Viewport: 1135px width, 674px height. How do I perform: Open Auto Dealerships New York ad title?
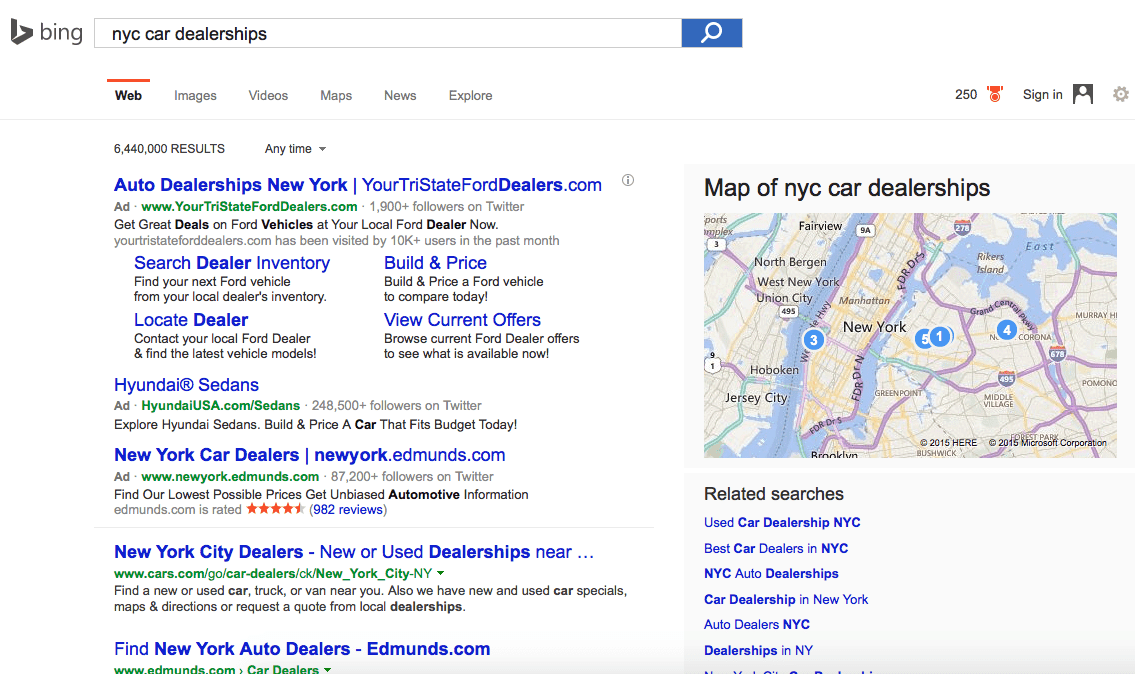pyautogui.click(x=358, y=185)
